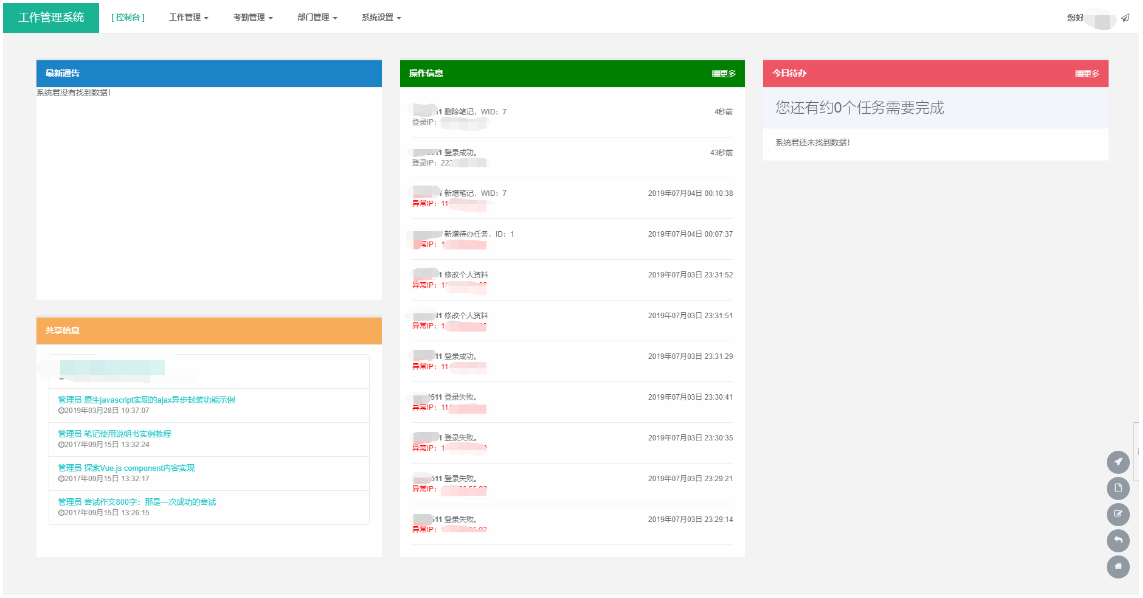Go to the 控制台 dashboard tab
The width and height of the screenshot is (1143, 598).
[x=128, y=18]
